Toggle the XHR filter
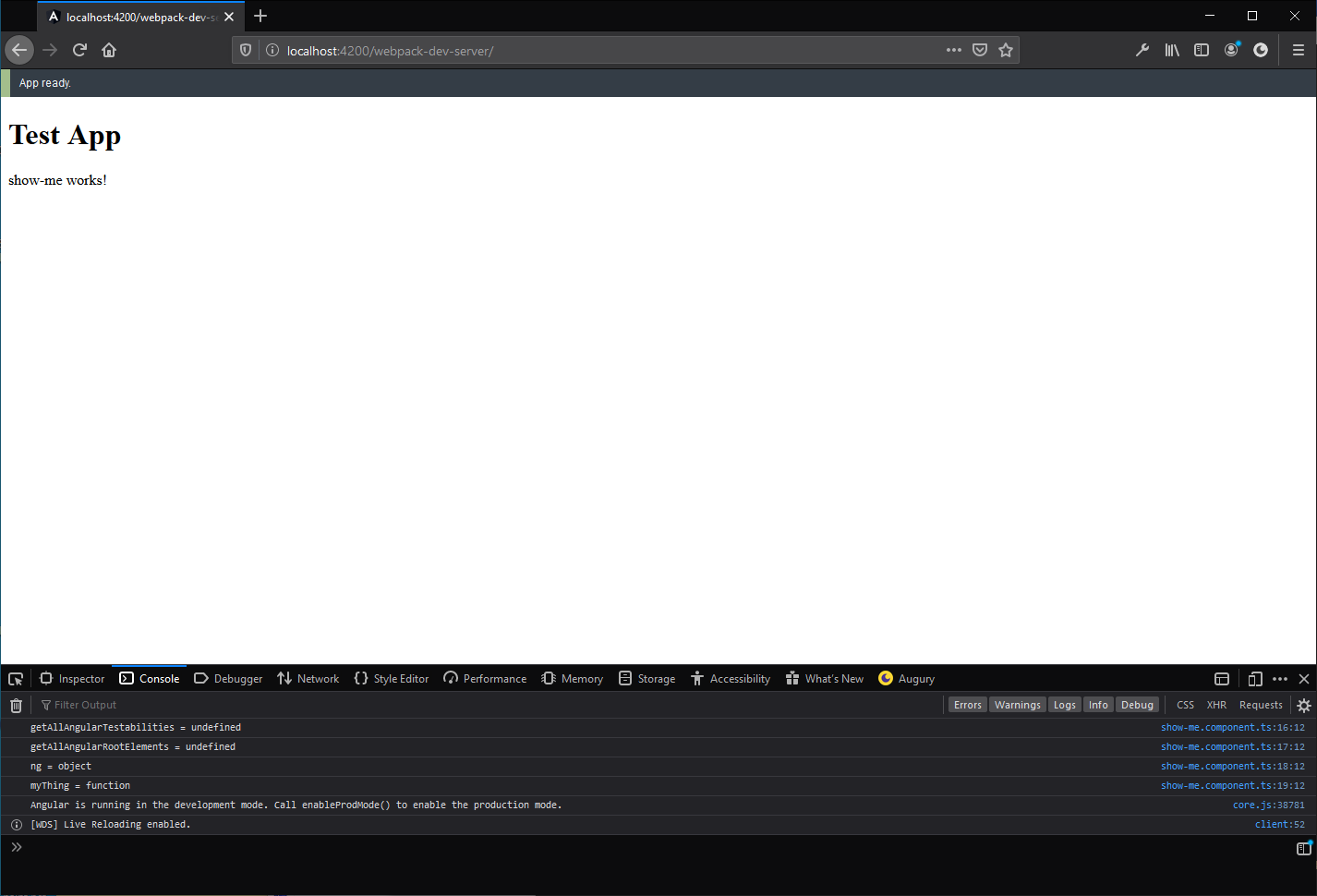The image size is (1317, 896). (1216, 705)
